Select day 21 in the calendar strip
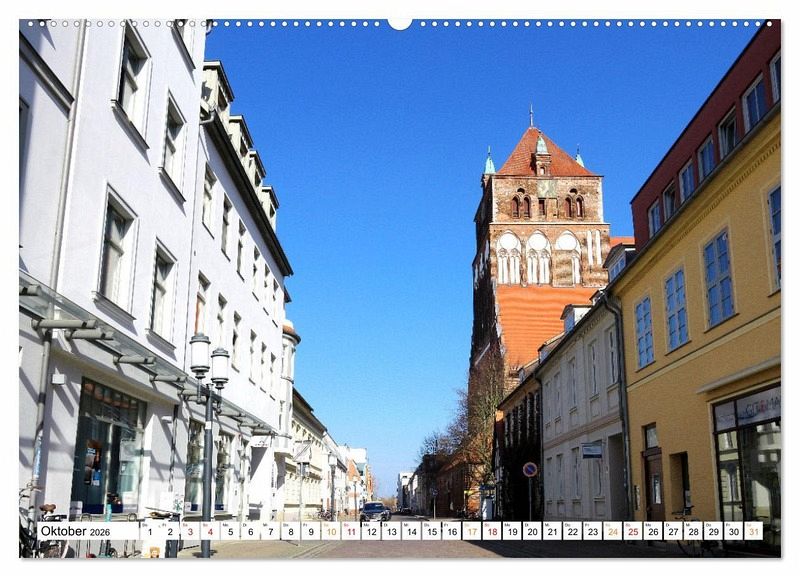 [553, 531]
